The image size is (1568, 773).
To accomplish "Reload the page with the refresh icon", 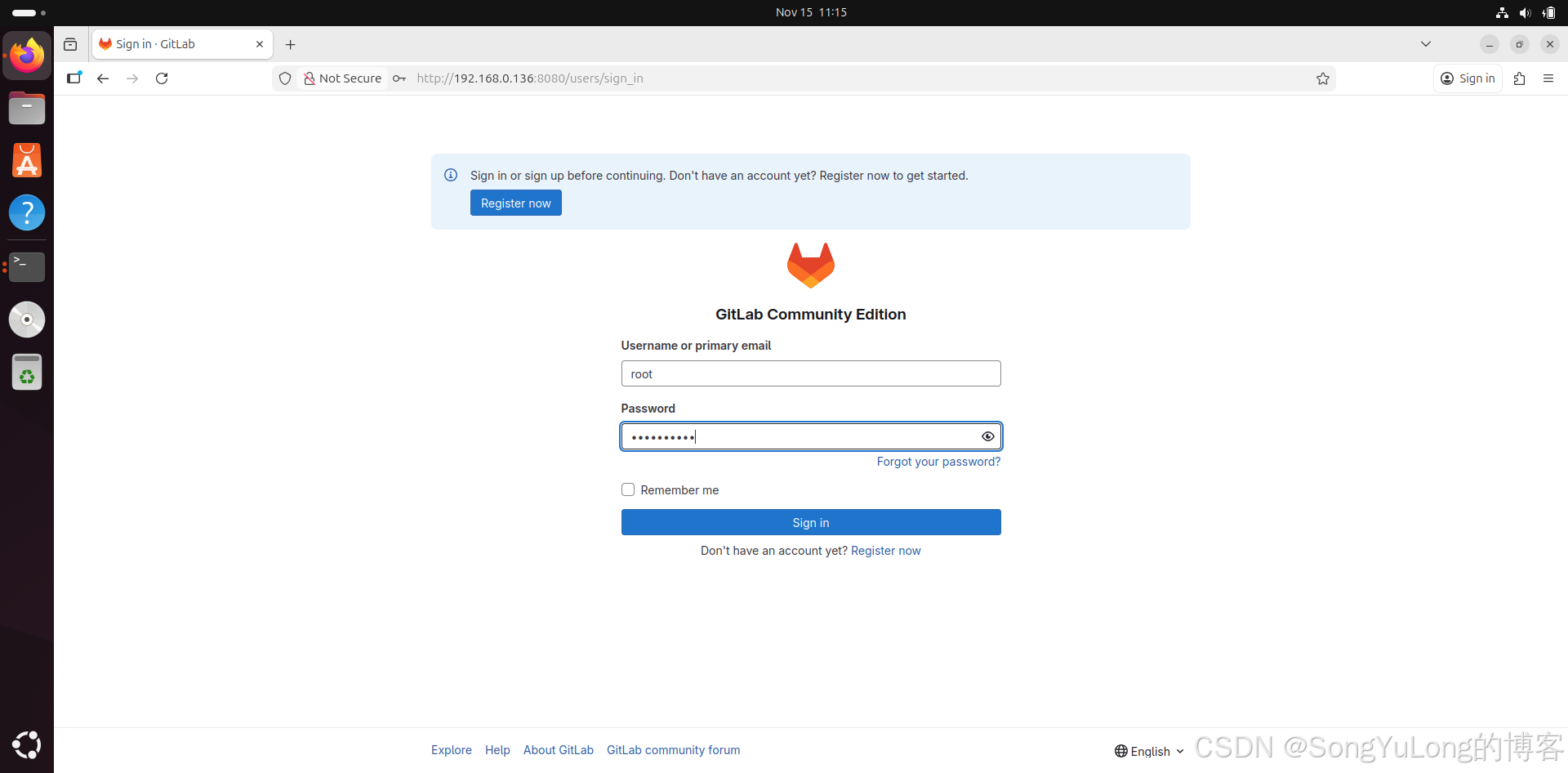I will (x=162, y=78).
